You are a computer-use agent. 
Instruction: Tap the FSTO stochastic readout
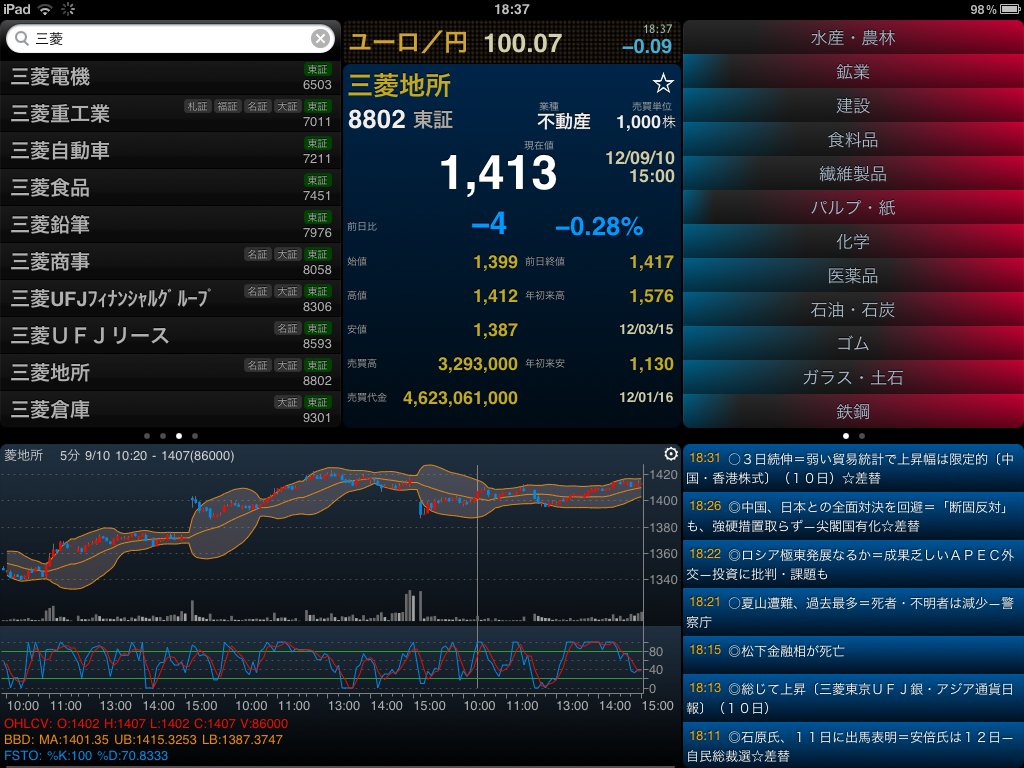pos(86,756)
